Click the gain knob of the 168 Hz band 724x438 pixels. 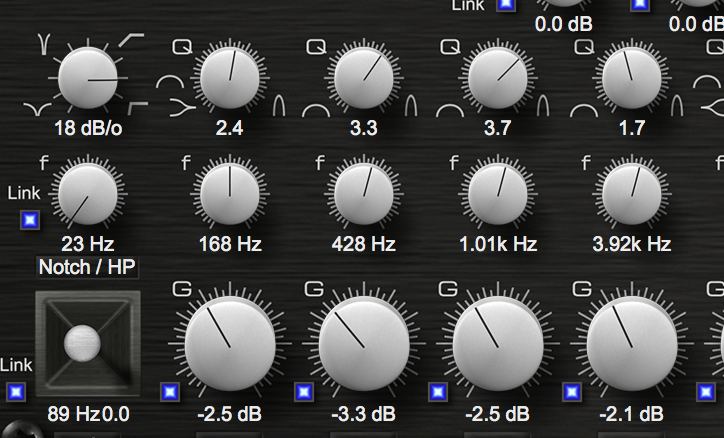(230, 345)
